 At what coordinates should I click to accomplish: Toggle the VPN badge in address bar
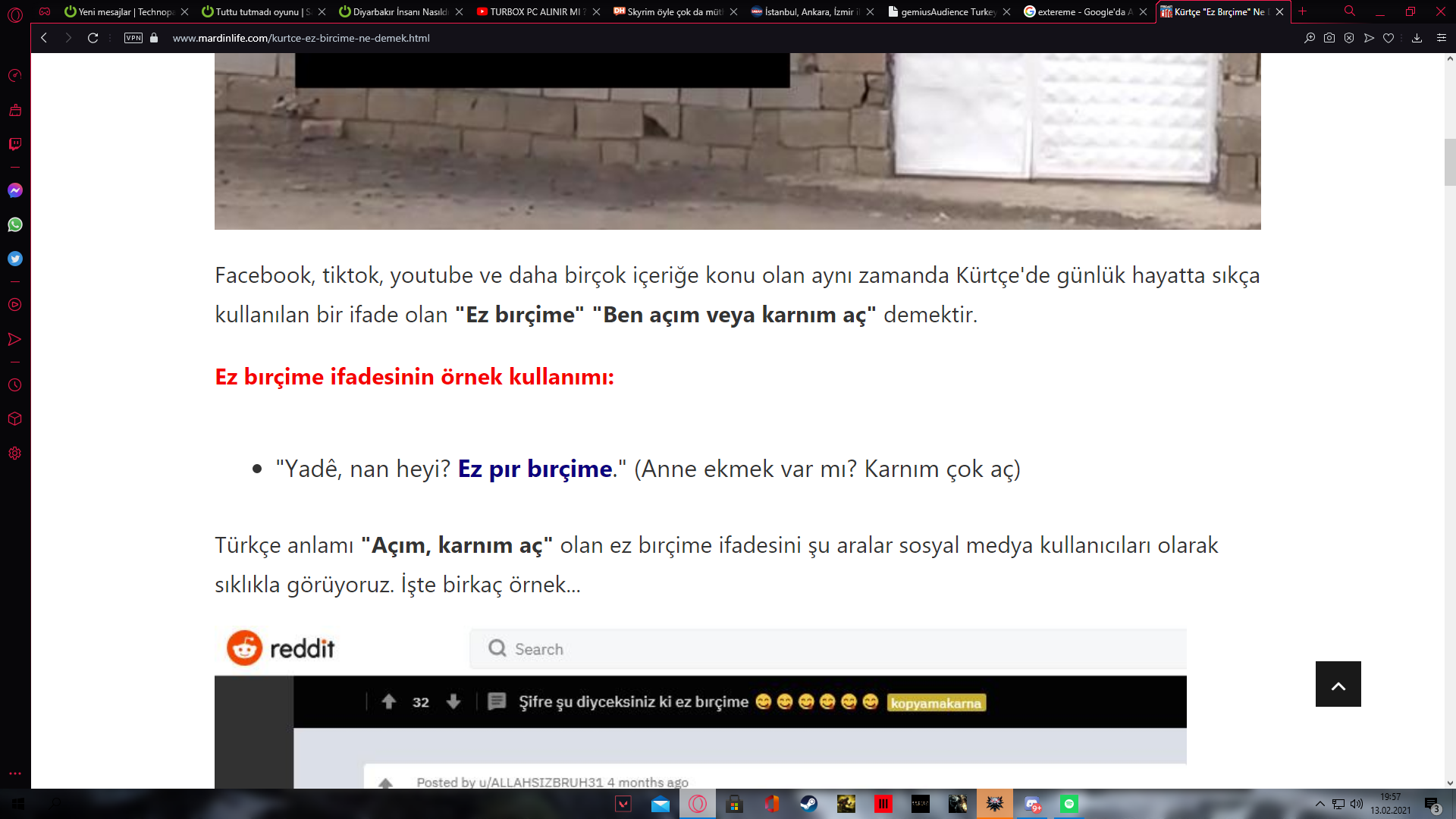pos(133,38)
